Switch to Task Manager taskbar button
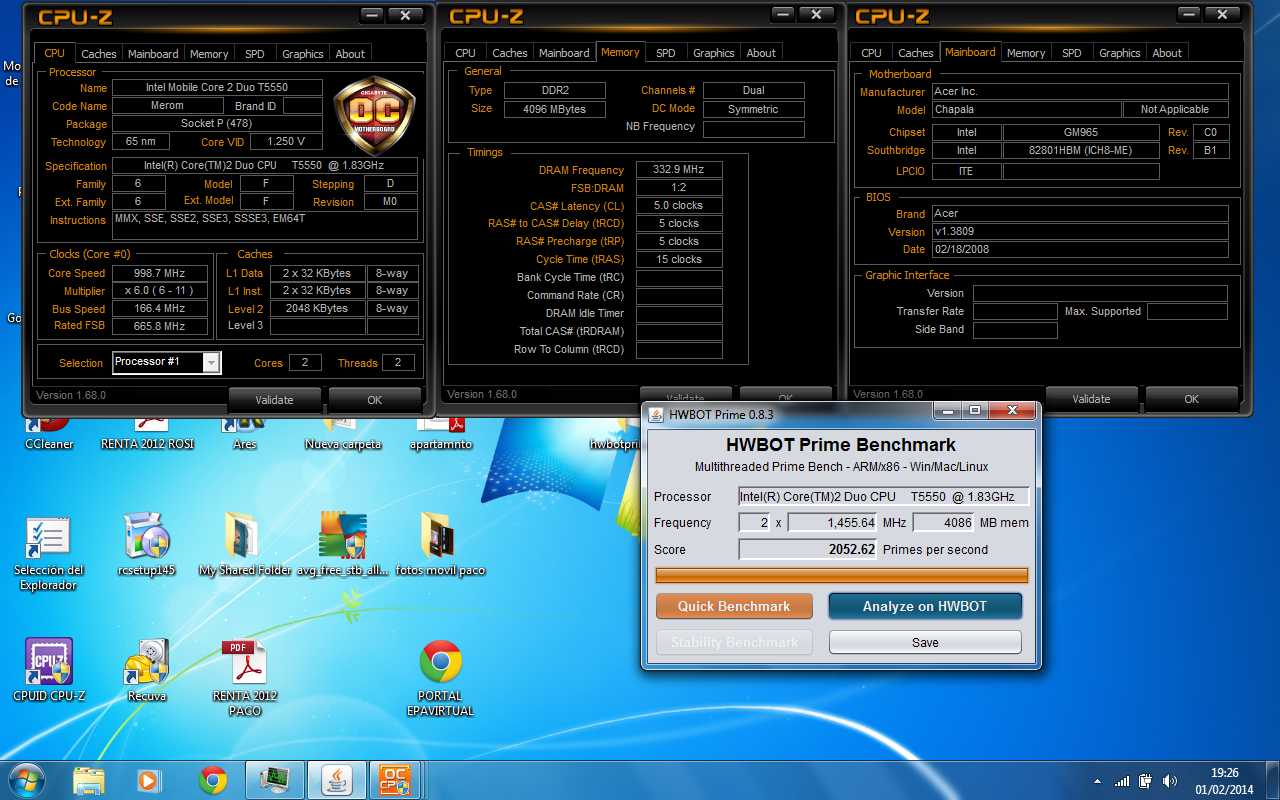 (x=274, y=779)
